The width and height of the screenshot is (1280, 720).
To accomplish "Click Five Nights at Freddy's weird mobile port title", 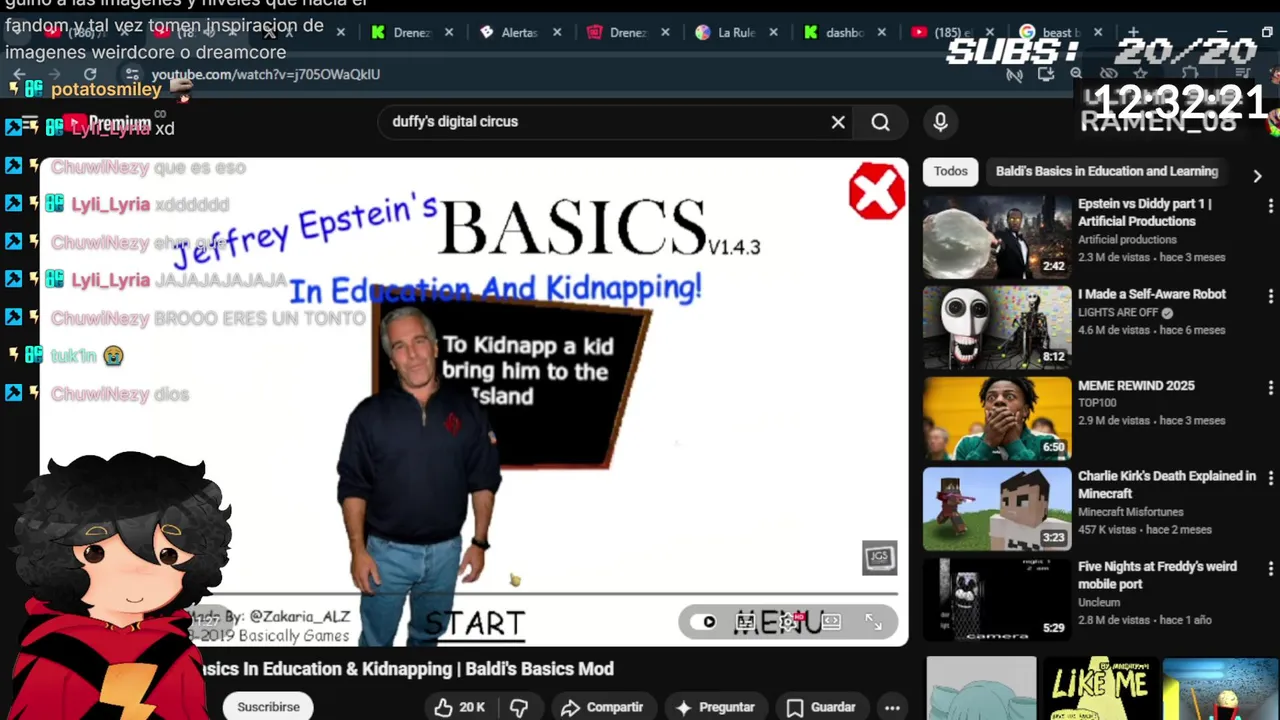I will click(1157, 575).
